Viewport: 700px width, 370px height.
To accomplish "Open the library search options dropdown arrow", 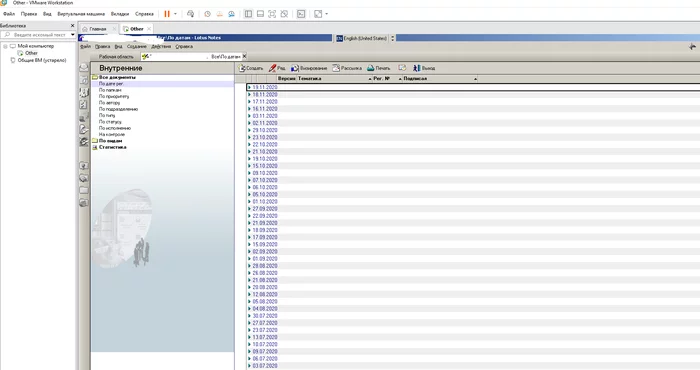I will tap(72, 34).
